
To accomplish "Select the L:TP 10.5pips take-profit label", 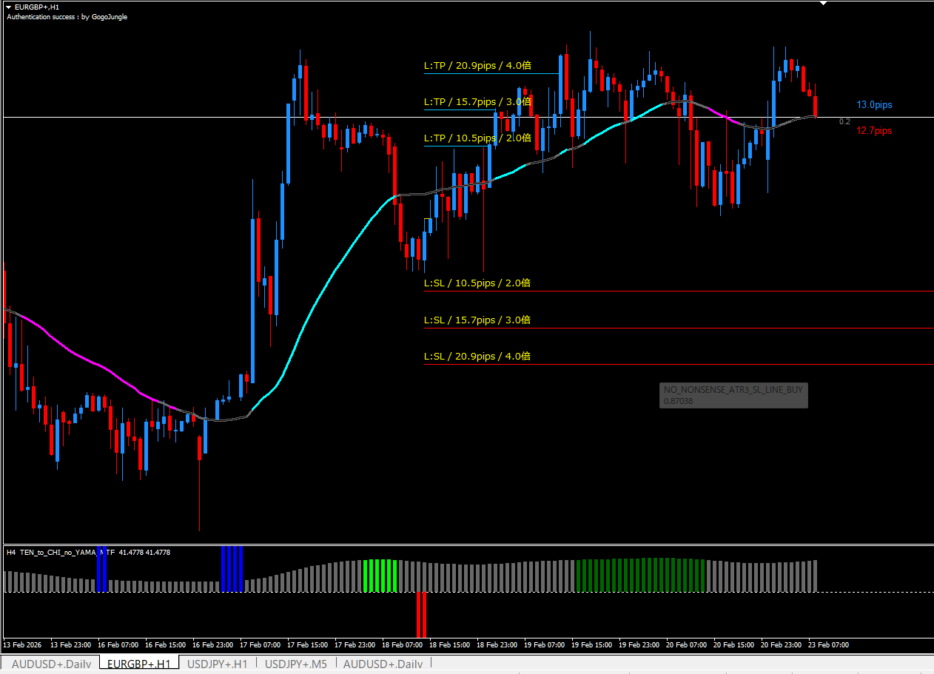I will point(476,138).
